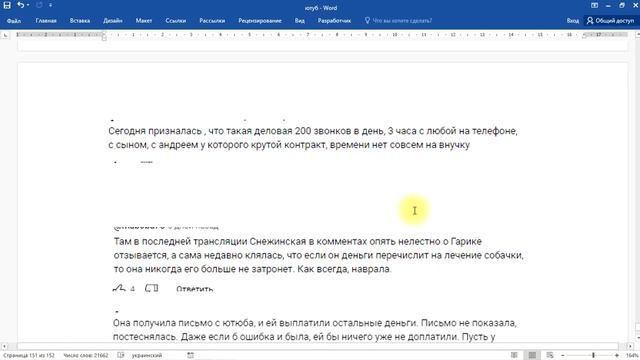Screen dimensions: 640x360
Task: Switch to the Вид tab
Action: (300, 20)
